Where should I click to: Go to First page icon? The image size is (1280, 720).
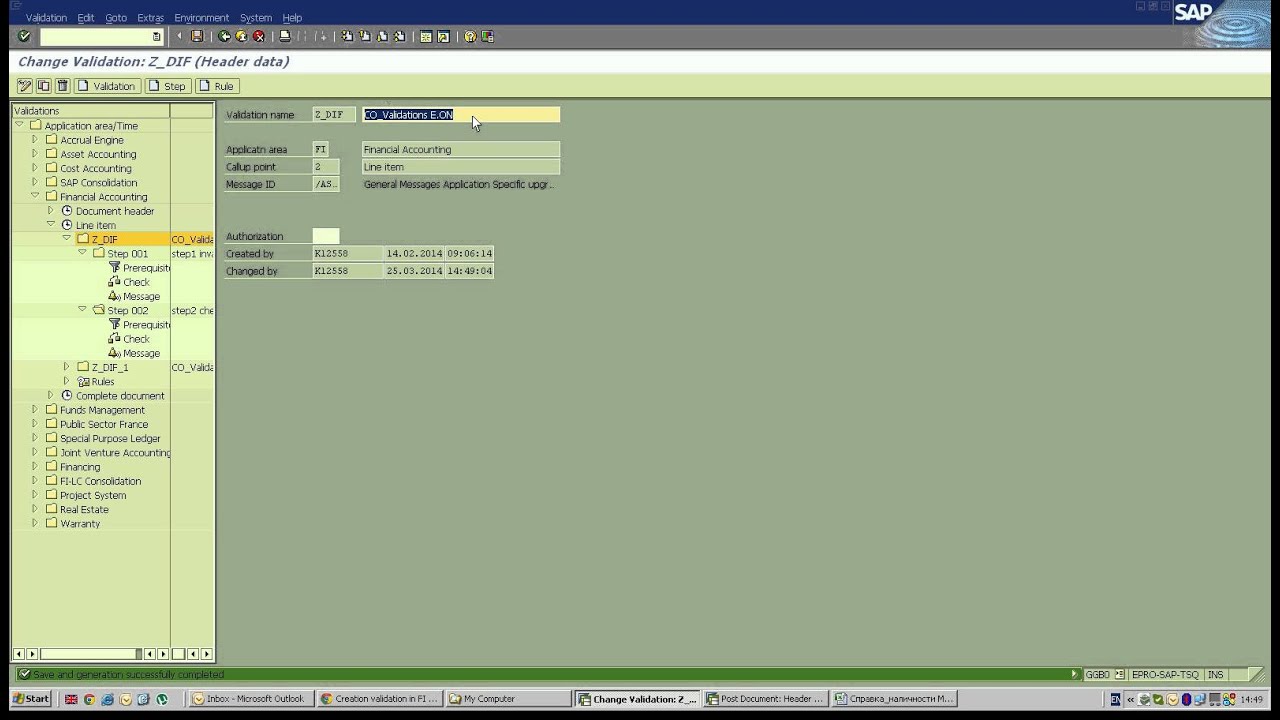pos(347,36)
